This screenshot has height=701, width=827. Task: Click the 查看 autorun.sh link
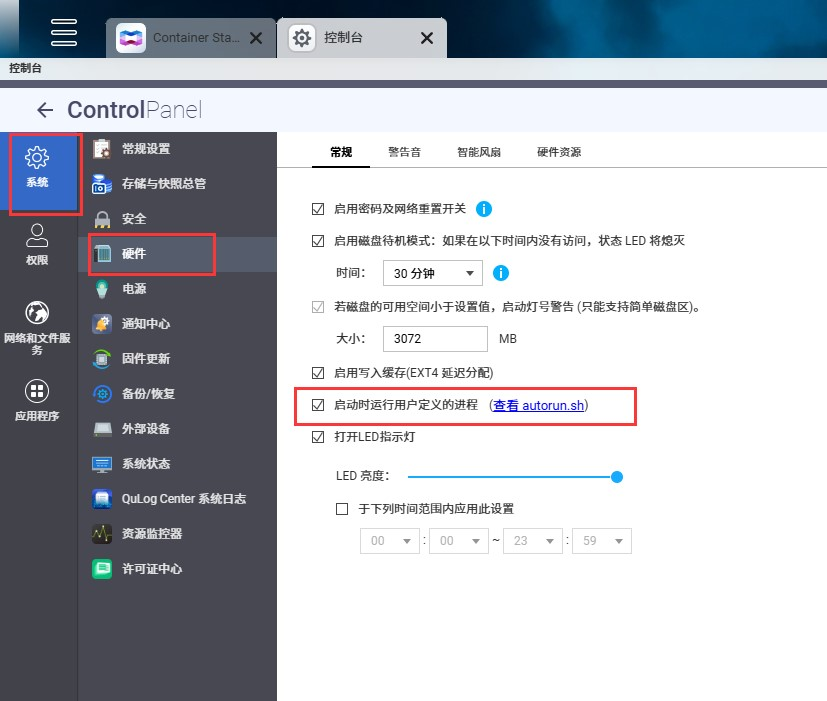[x=540, y=405]
